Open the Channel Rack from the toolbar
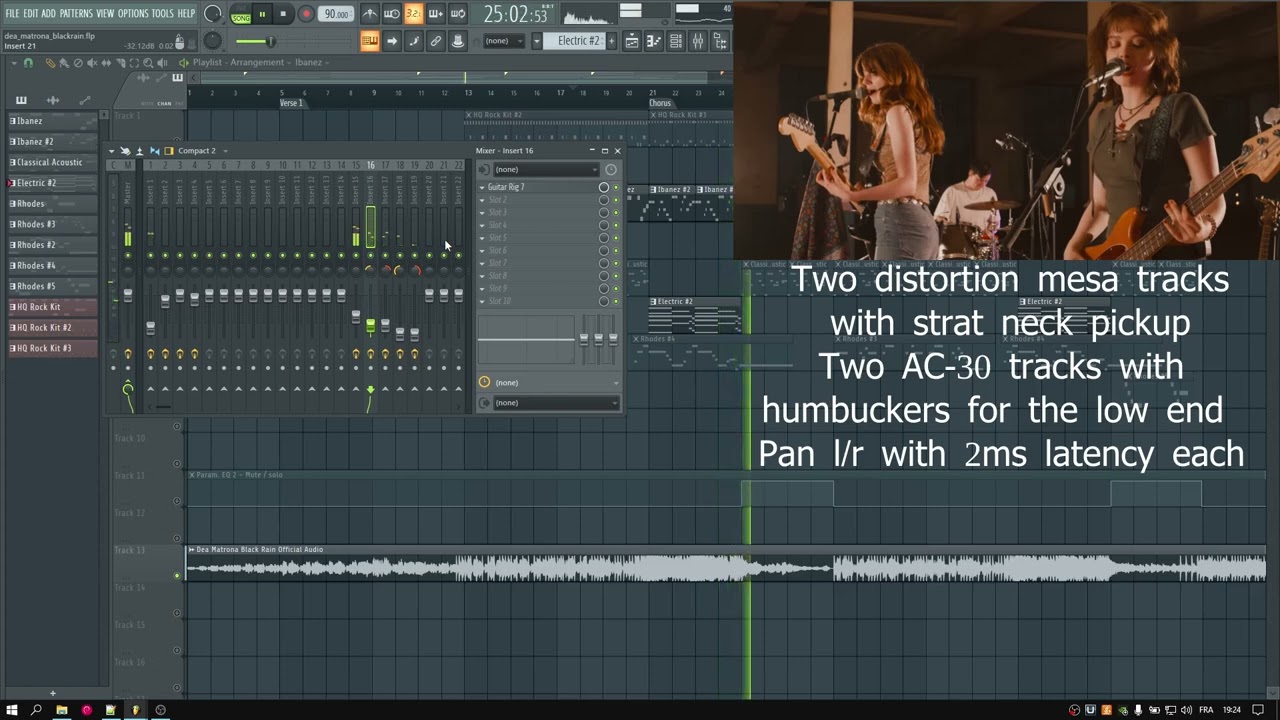Image resolution: width=1280 pixels, height=720 pixels. 676,41
